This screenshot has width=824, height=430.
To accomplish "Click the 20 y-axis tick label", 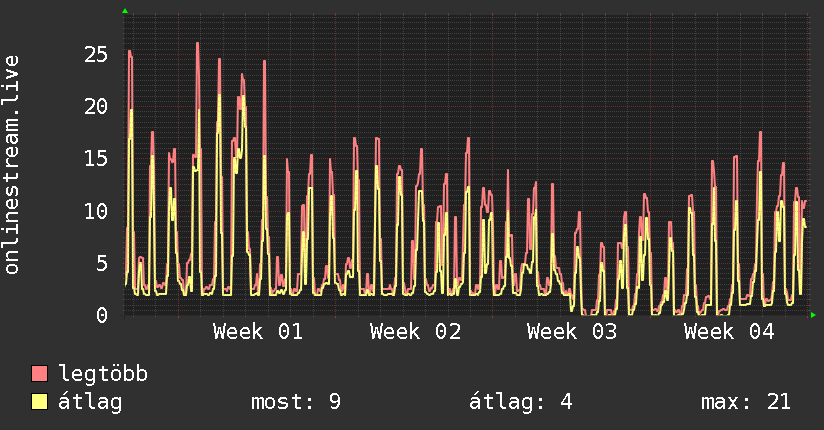I will pyautogui.click(x=96, y=106).
